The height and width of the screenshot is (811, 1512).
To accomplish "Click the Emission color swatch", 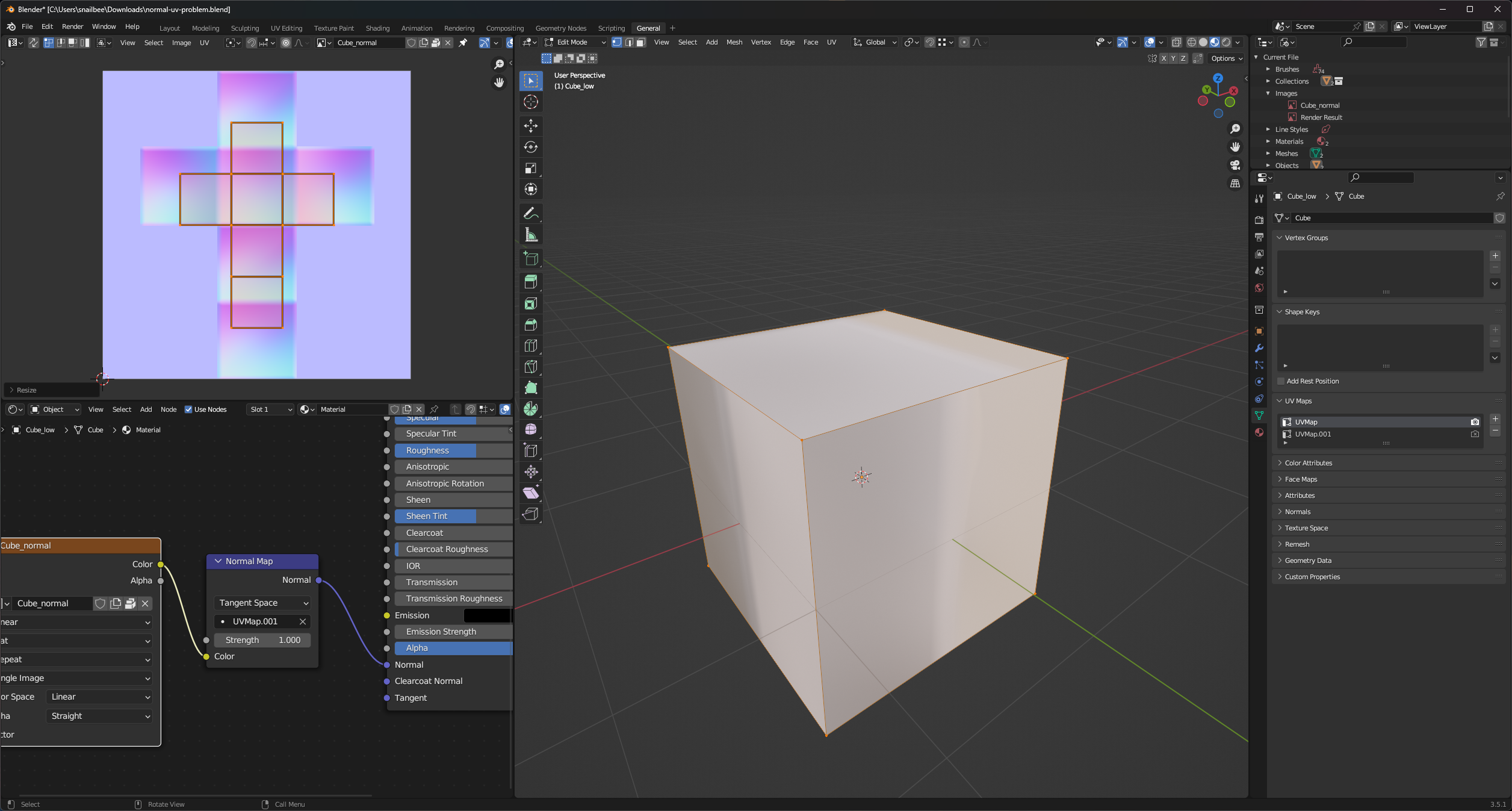I will coord(487,615).
